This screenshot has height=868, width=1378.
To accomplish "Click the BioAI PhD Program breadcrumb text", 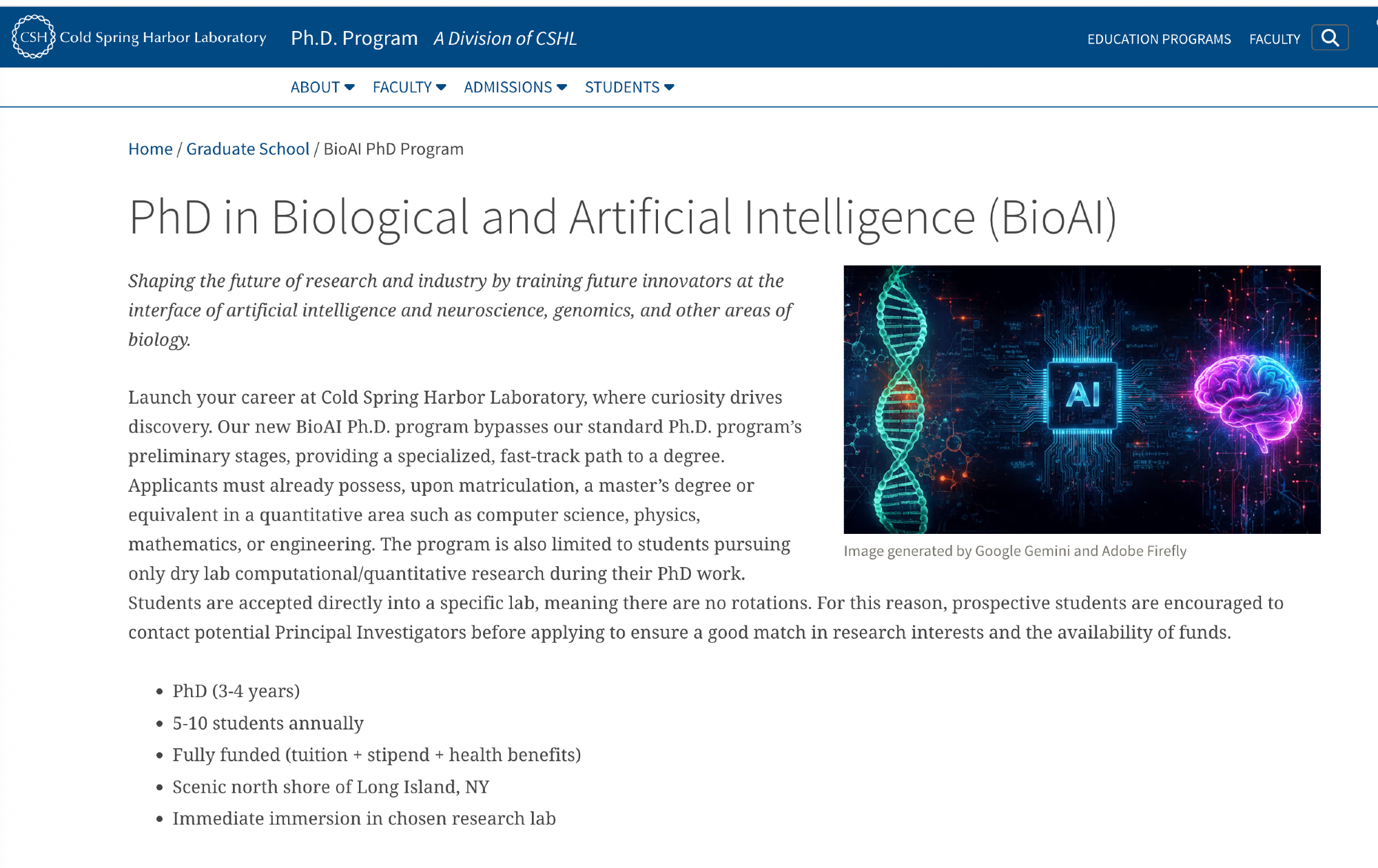I will click(393, 149).
